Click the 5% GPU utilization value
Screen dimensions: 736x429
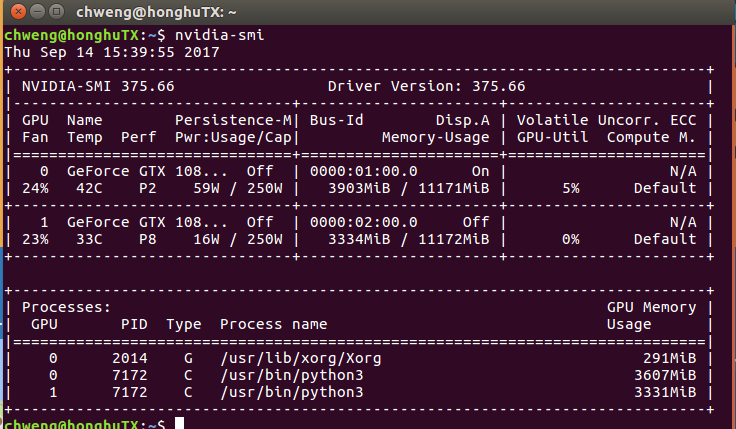(x=570, y=187)
